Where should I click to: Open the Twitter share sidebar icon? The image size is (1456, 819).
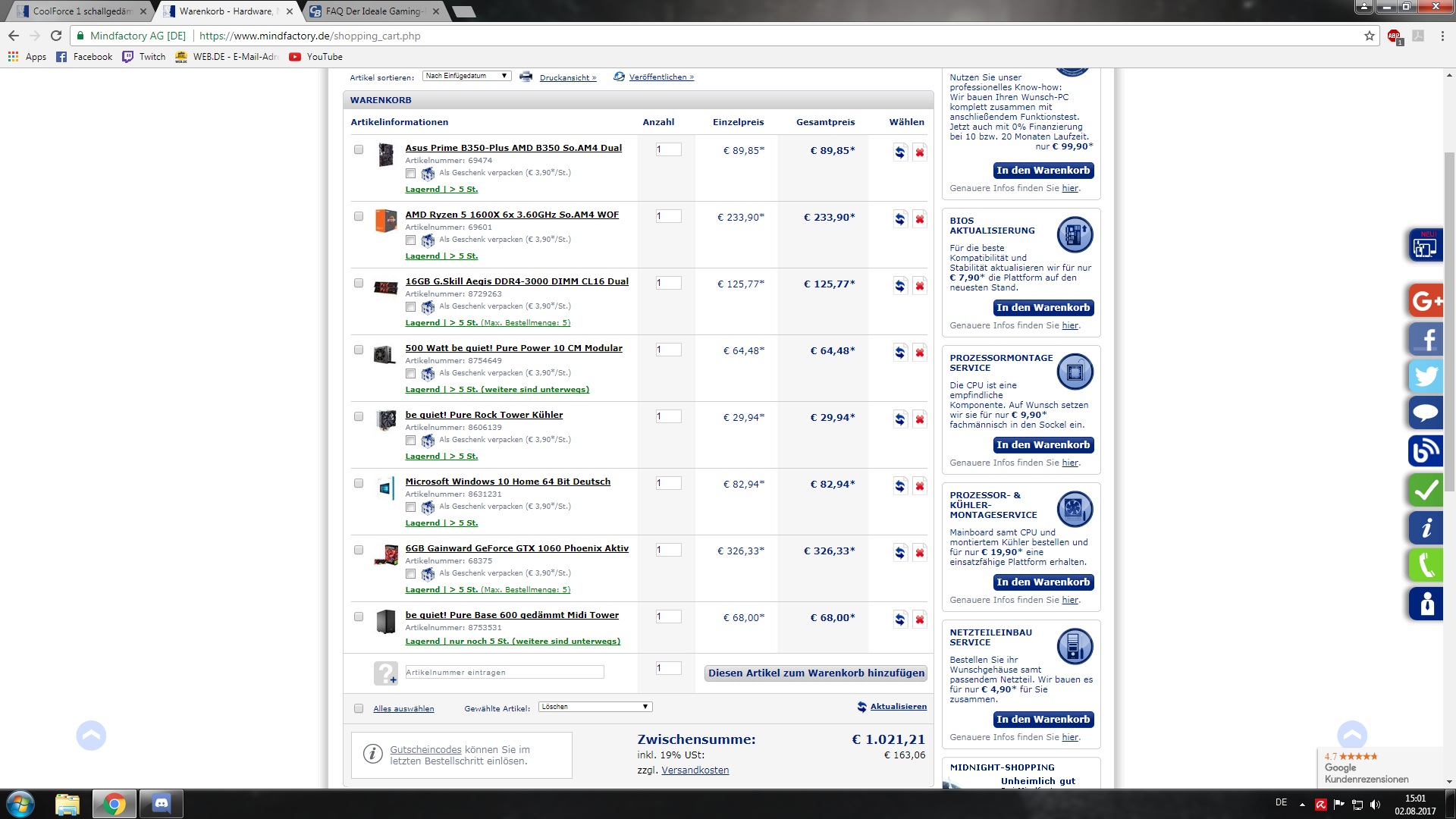(1426, 376)
